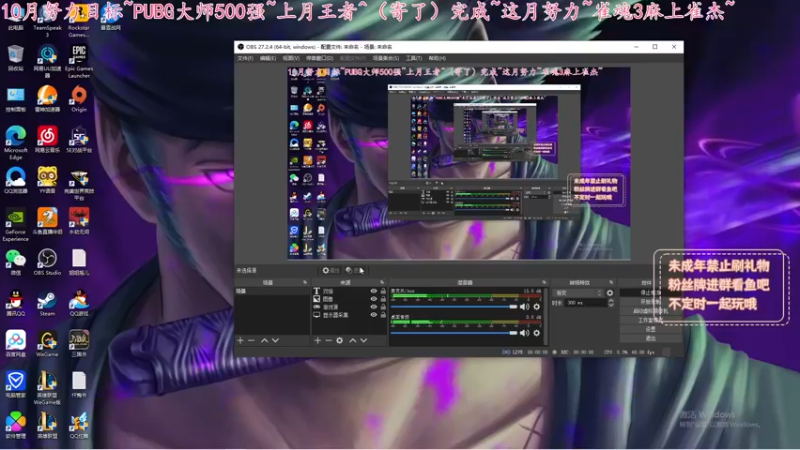The height and width of the screenshot is (450, 800).
Task: Open Rockstar Games desktop icon
Action: pyautogui.click(x=79, y=23)
